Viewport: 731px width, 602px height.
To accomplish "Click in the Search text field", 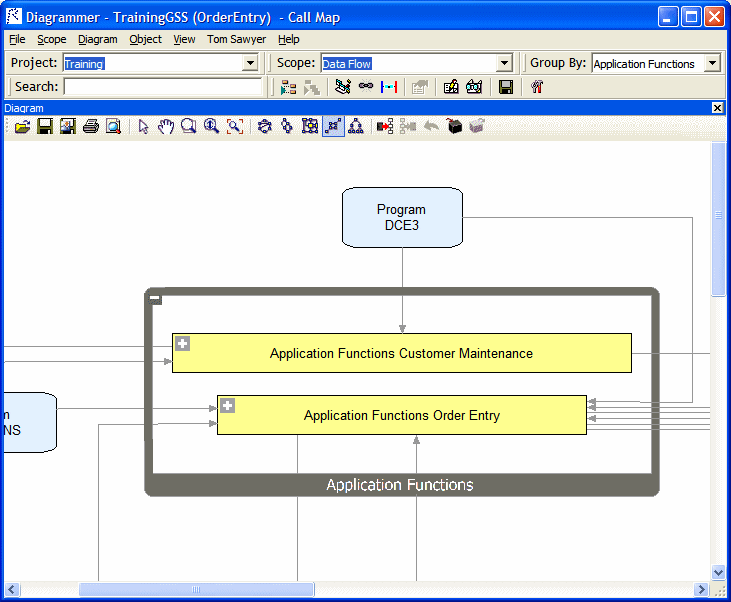I will (x=162, y=87).
